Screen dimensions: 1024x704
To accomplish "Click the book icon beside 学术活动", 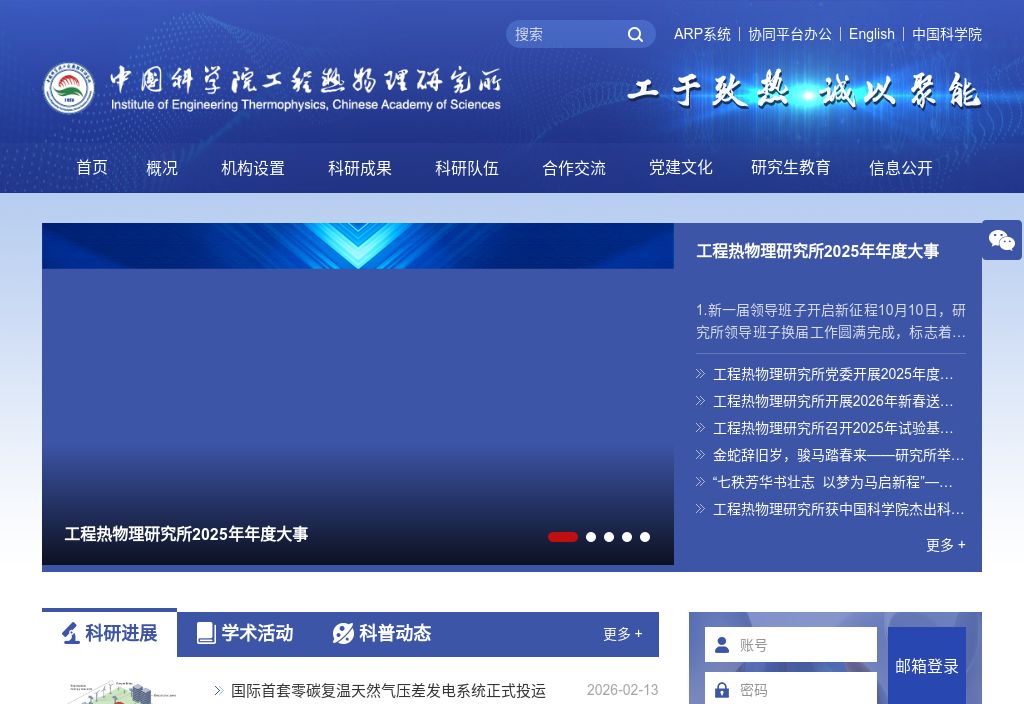I will pos(206,632).
